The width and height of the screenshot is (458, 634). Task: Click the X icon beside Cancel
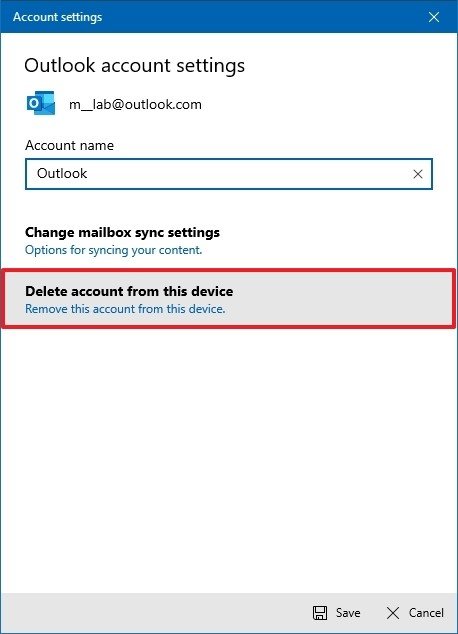click(x=393, y=613)
